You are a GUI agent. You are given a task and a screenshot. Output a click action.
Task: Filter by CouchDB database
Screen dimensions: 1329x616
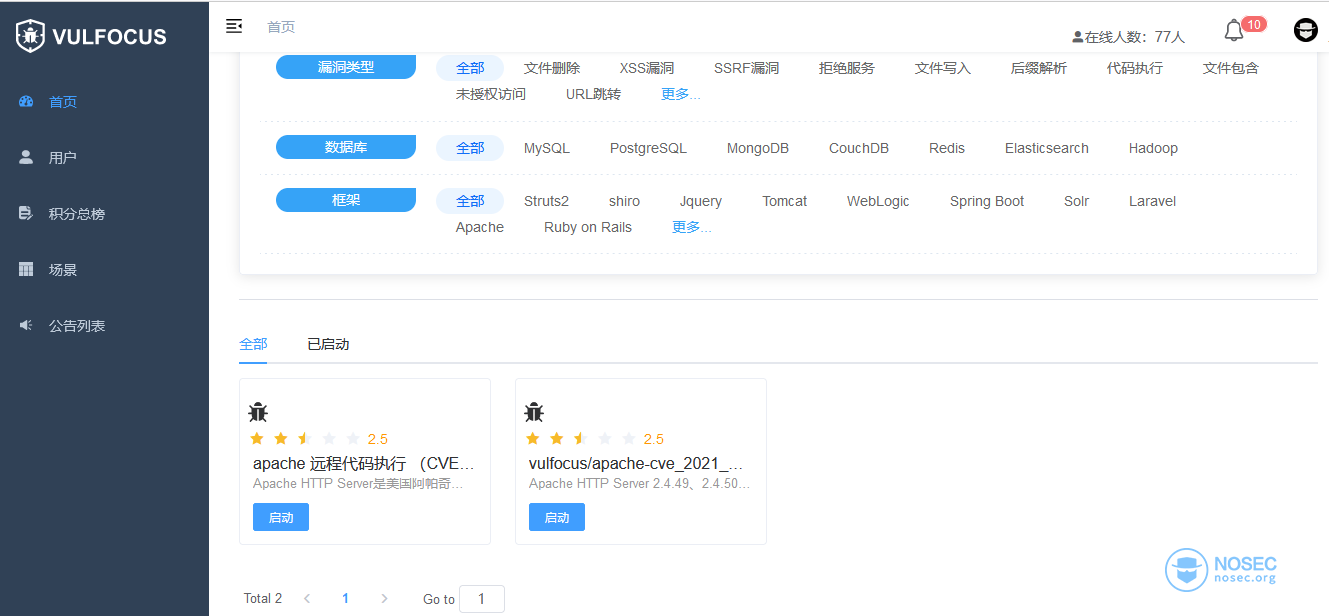pyautogui.click(x=859, y=148)
